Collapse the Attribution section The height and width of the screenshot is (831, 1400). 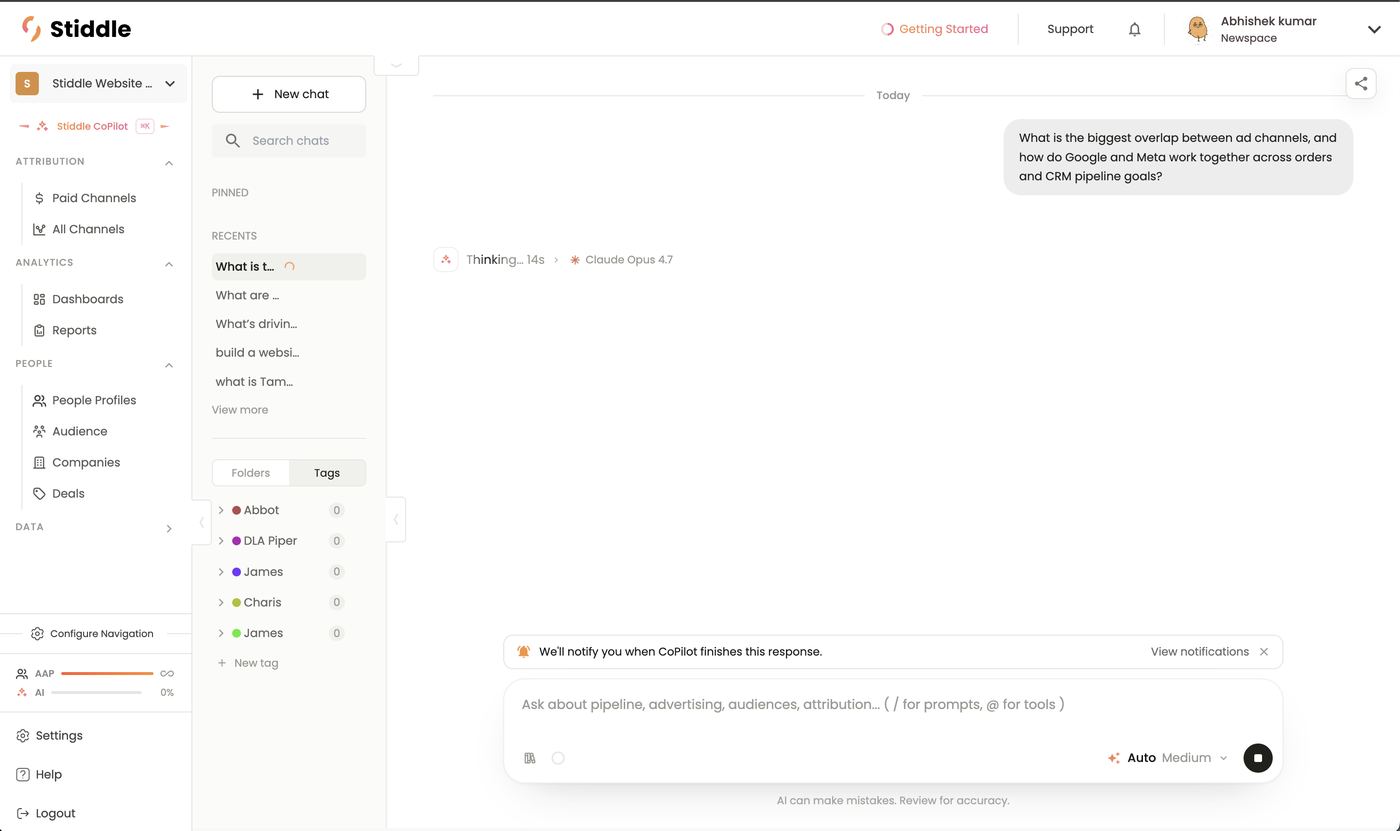tap(168, 162)
